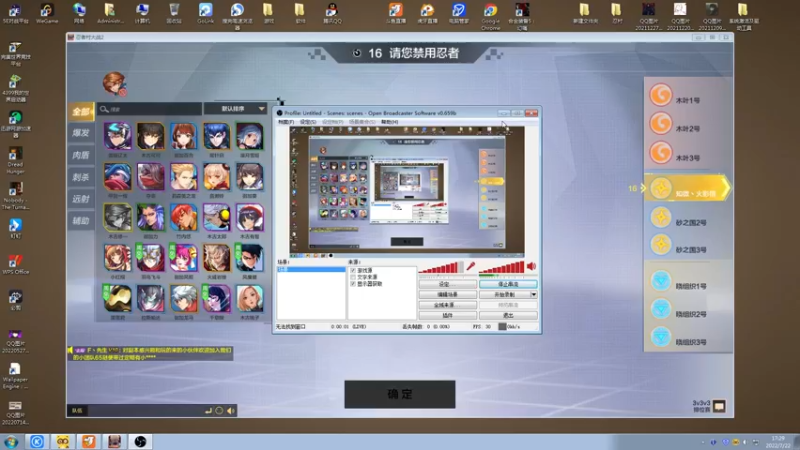Click the microphone icon in OBS
The width and height of the screenshot is (800, 450).
pos(470,266)
